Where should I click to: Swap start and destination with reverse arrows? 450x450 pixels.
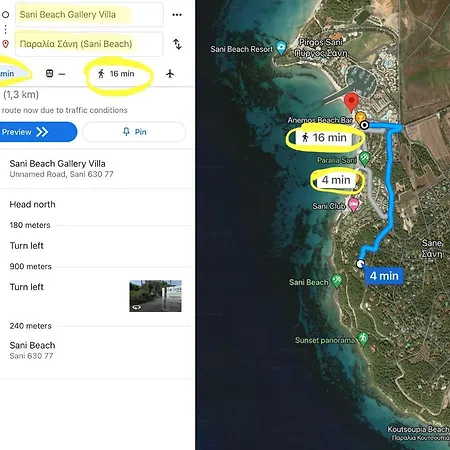click(x=177, y=44)
